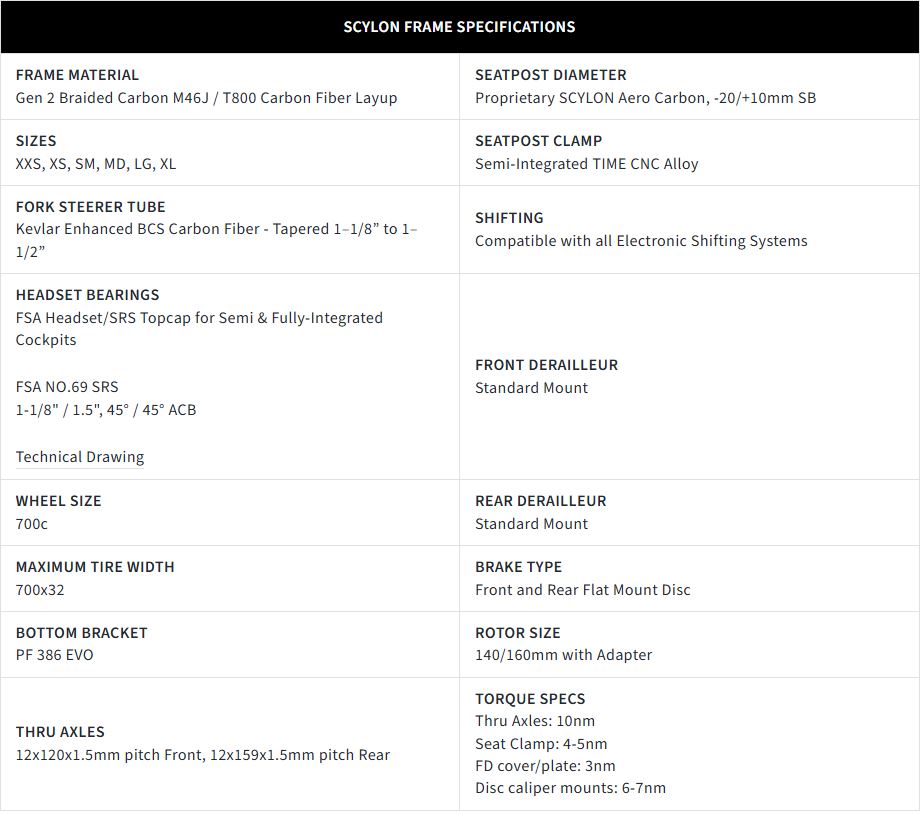Click the FRAME MATERIAL heading
This screenshot has height=814, width=921.
77,75
